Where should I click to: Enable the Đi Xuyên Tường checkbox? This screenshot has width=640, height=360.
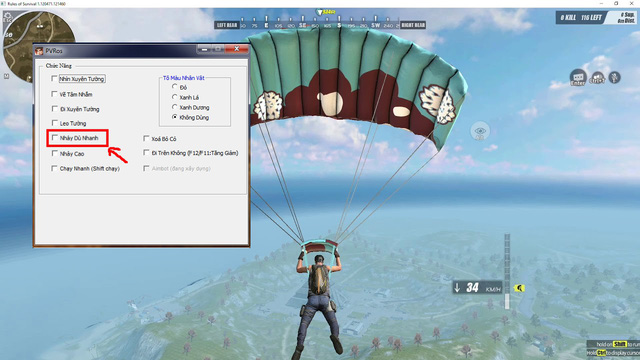[x=54, y=109]
